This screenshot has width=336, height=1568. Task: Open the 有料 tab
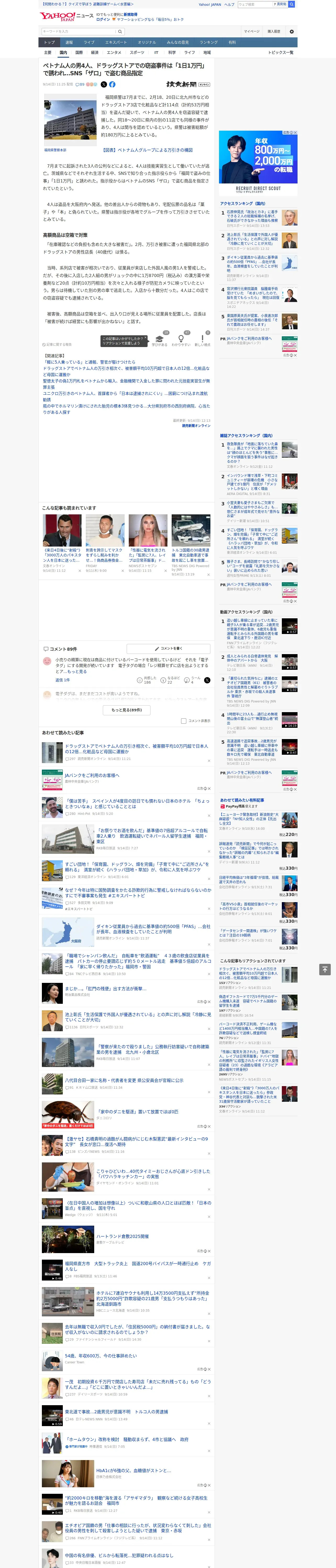[x=232, y=43]
